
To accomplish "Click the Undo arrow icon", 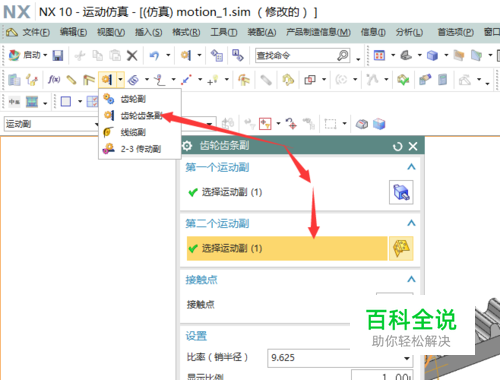I will [x=154, y=55].
